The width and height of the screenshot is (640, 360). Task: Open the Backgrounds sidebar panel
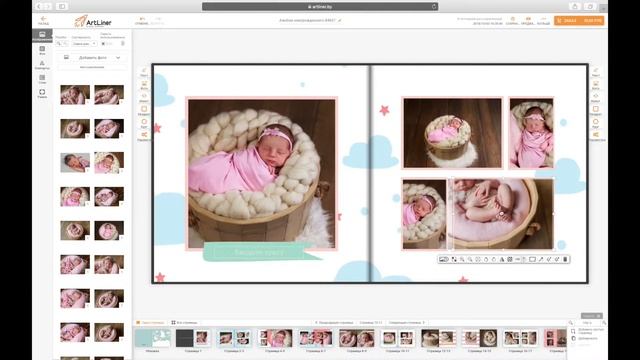pos(42,50)
